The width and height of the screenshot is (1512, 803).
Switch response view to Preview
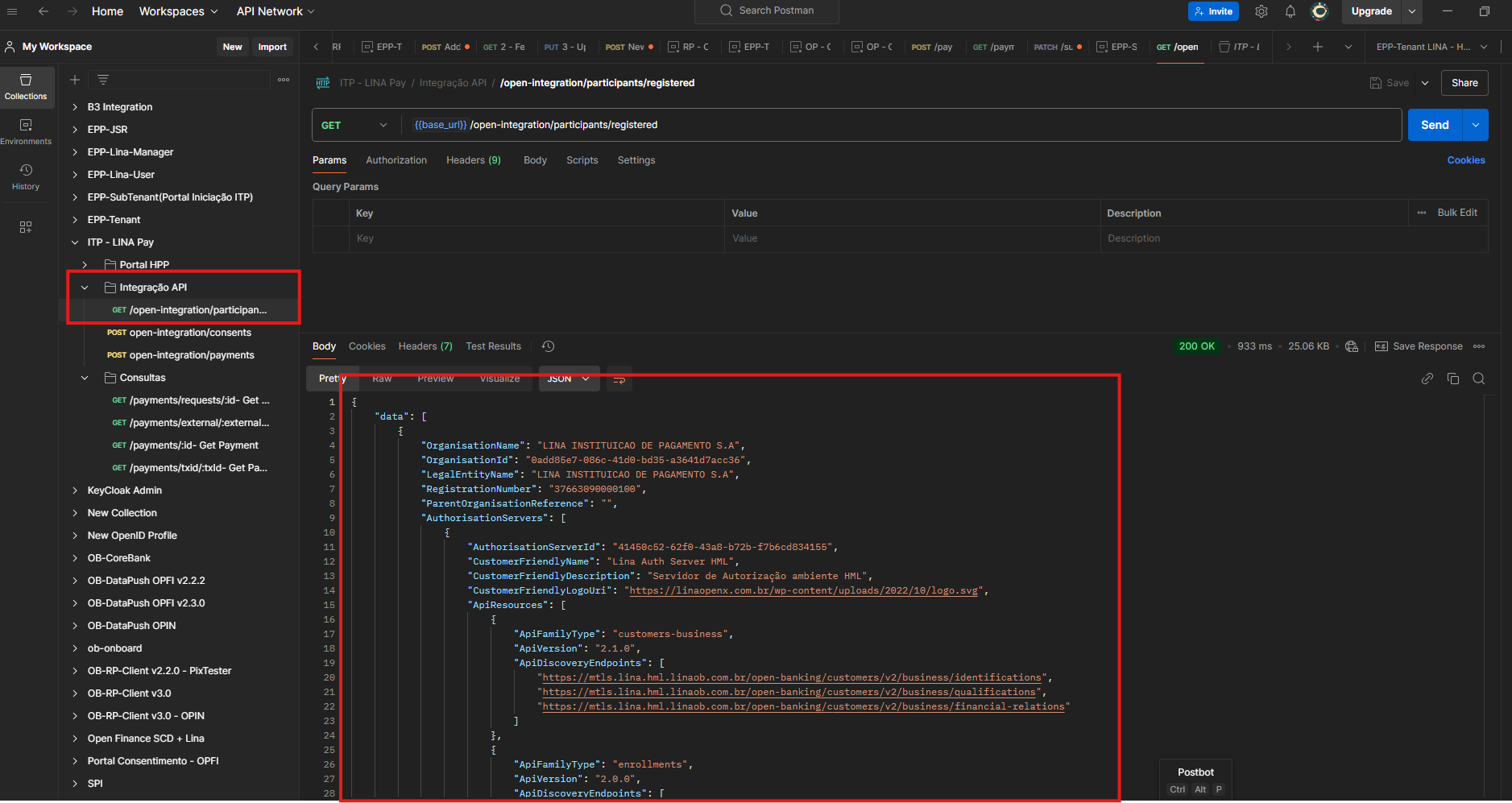coord(435,379)
